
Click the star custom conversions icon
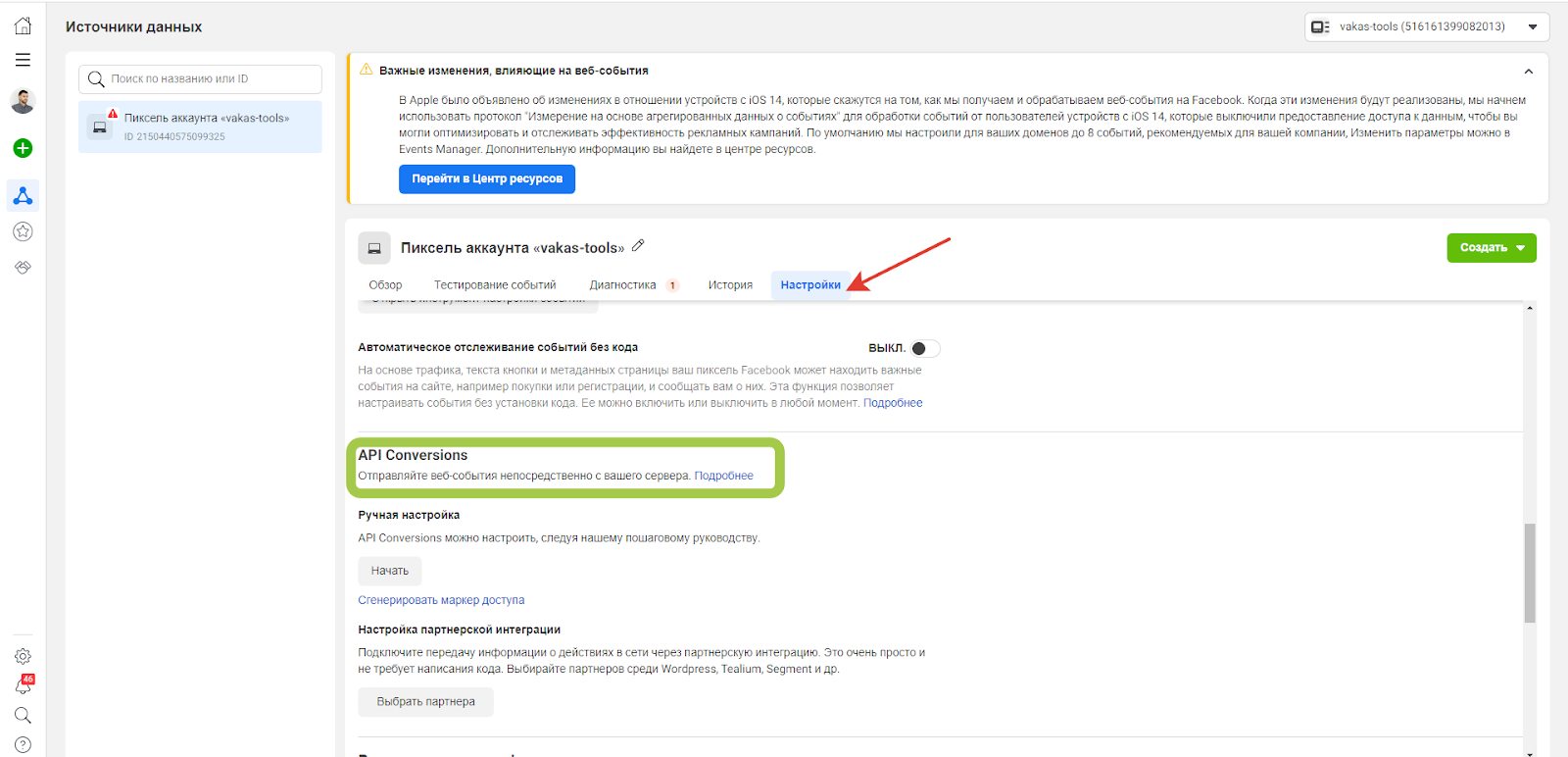pos(23,231)
